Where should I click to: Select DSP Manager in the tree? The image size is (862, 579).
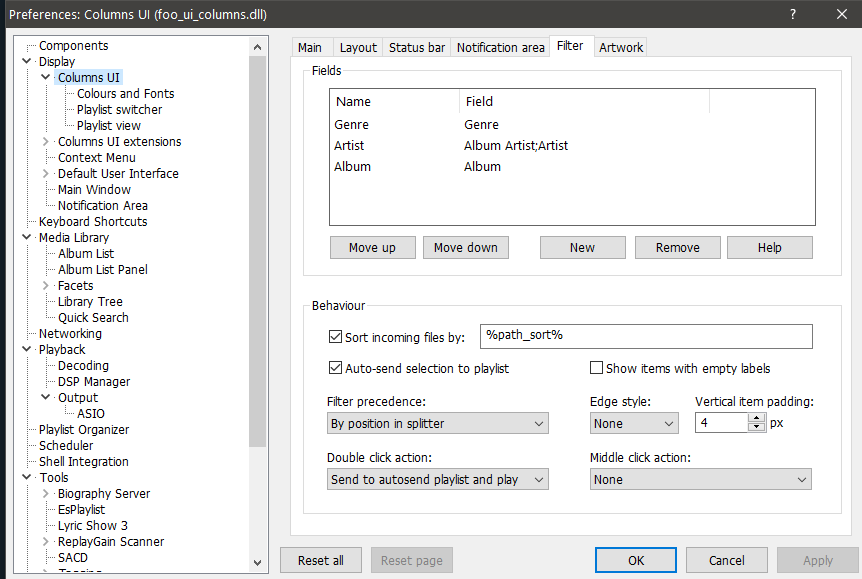pyautogui.click(x=94, y=382)
